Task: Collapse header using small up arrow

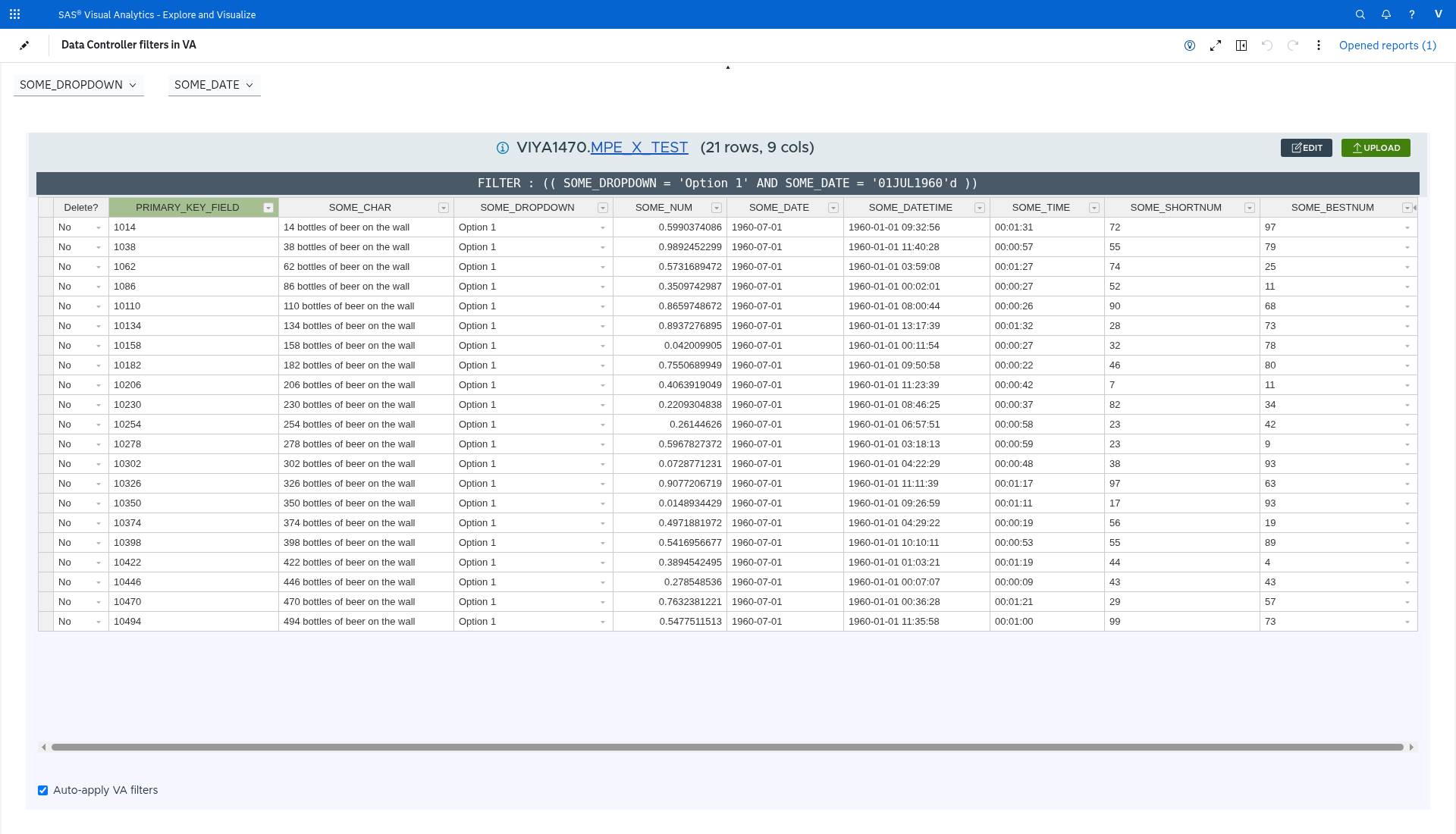Action: (728, 67)
